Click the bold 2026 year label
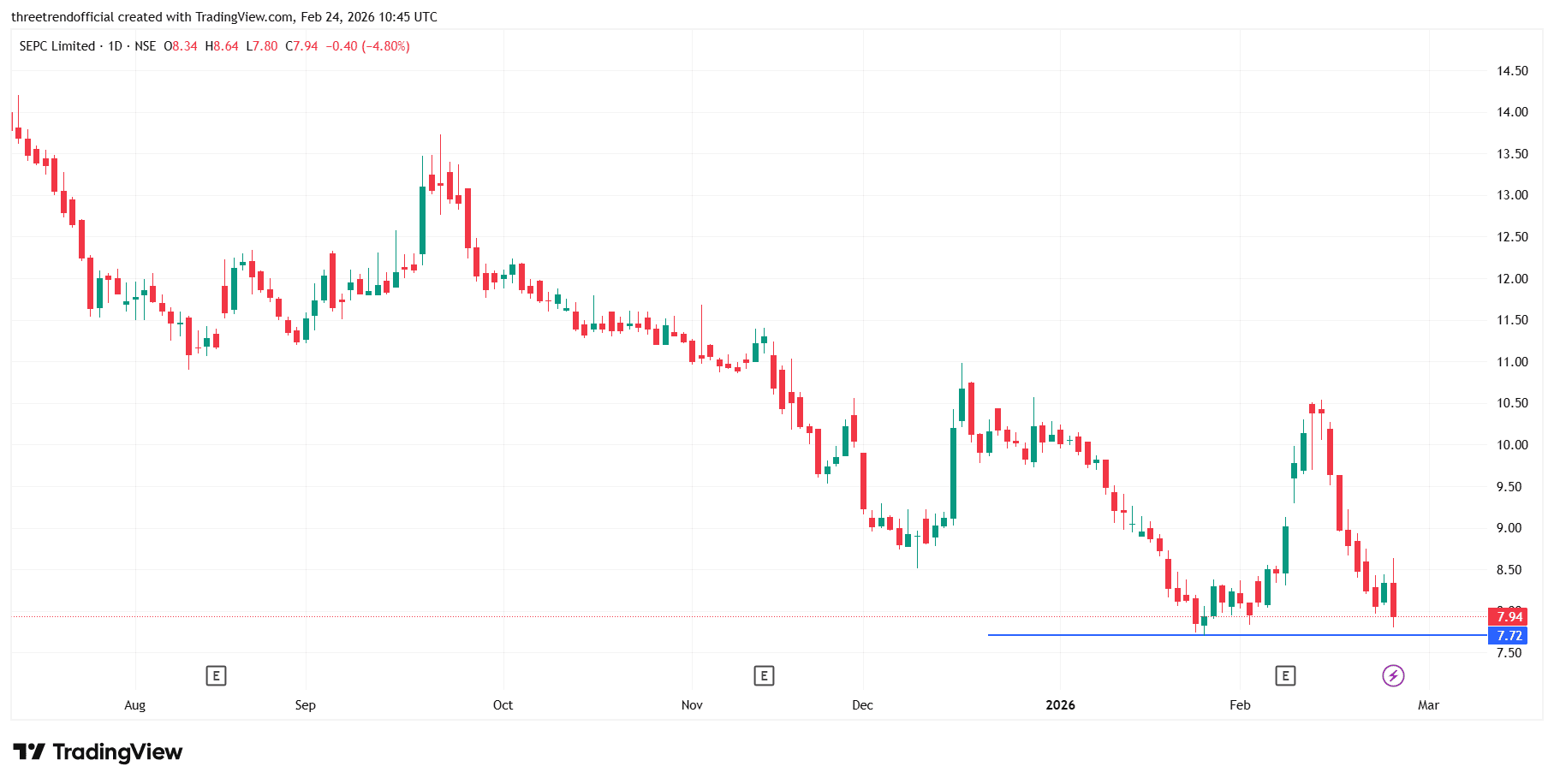The image size is (1554, 784). tap(1060, 705)
